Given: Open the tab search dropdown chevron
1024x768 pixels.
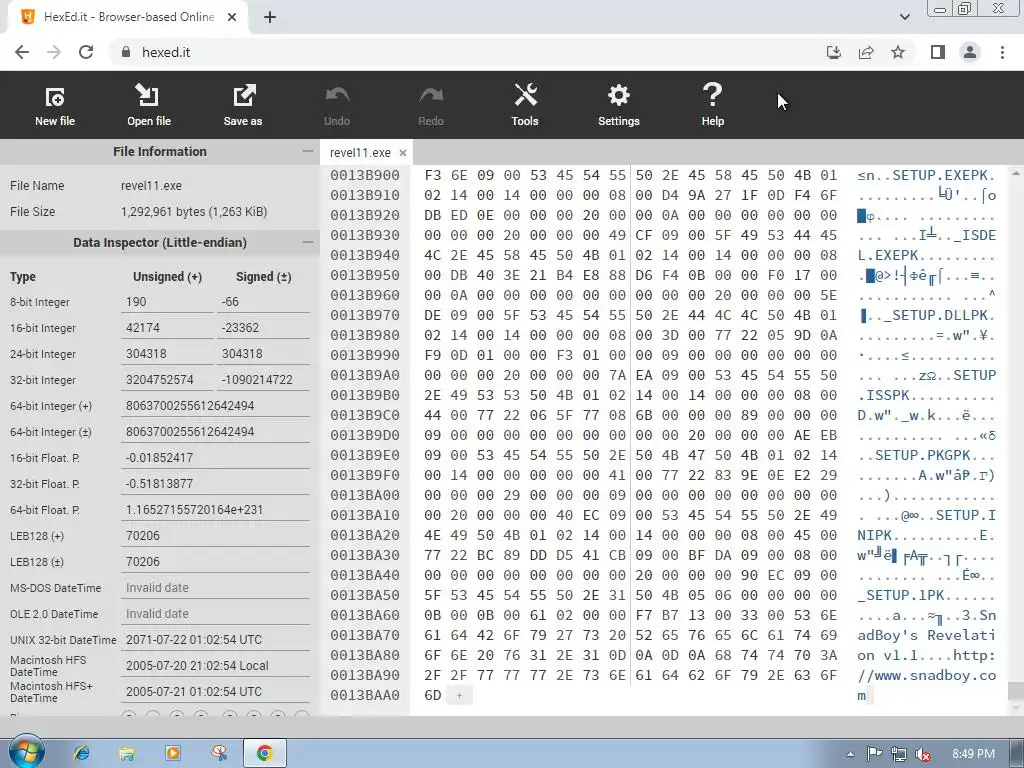Looking at the screenshot, I should (x=904, y=17).
